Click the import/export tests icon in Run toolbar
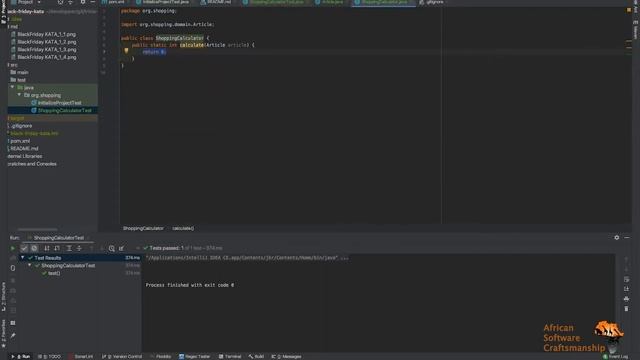The height and width of the screenshot is (360, 640). (121, 248)
